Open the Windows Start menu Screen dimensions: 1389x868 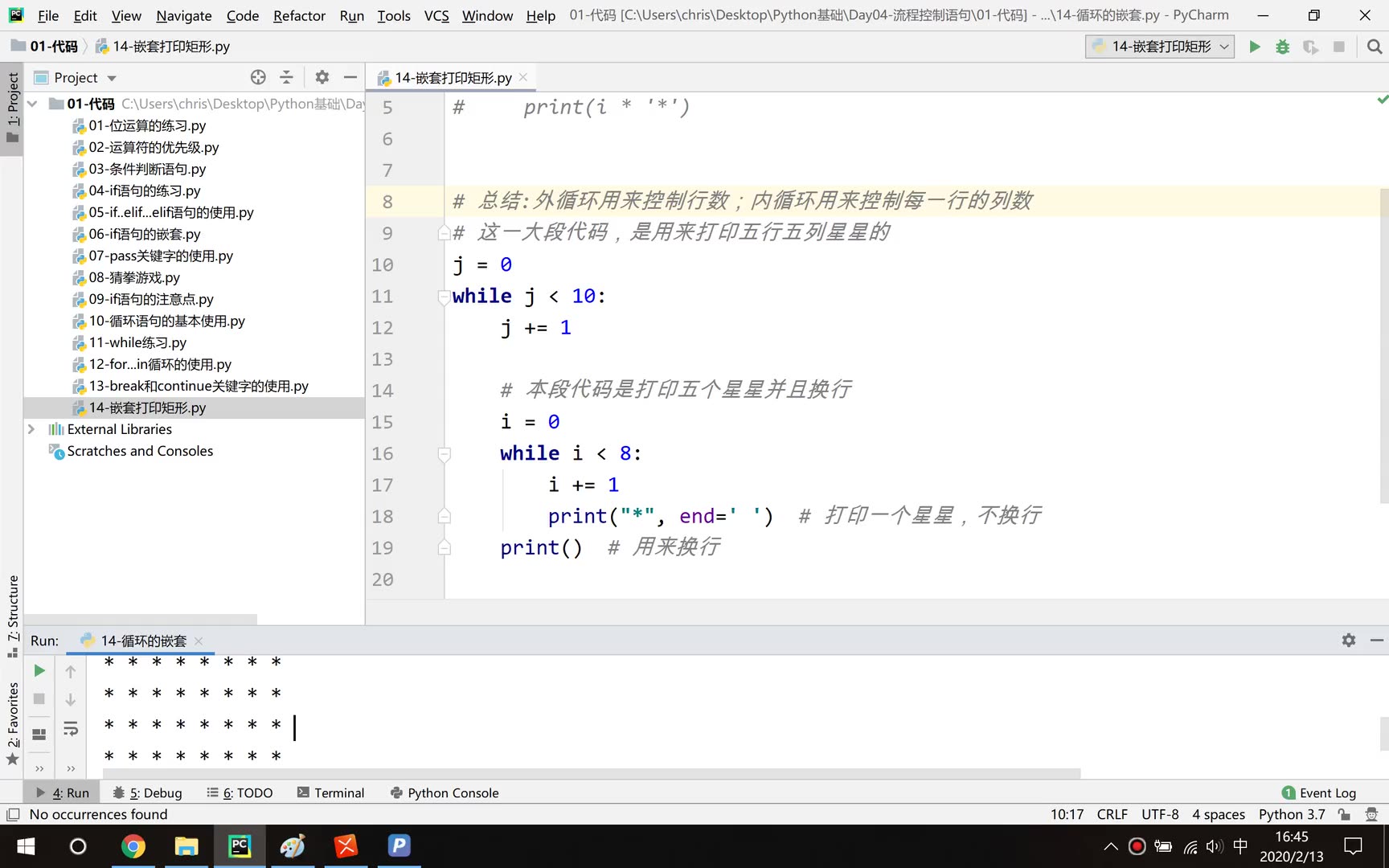(x=26, y=846)
